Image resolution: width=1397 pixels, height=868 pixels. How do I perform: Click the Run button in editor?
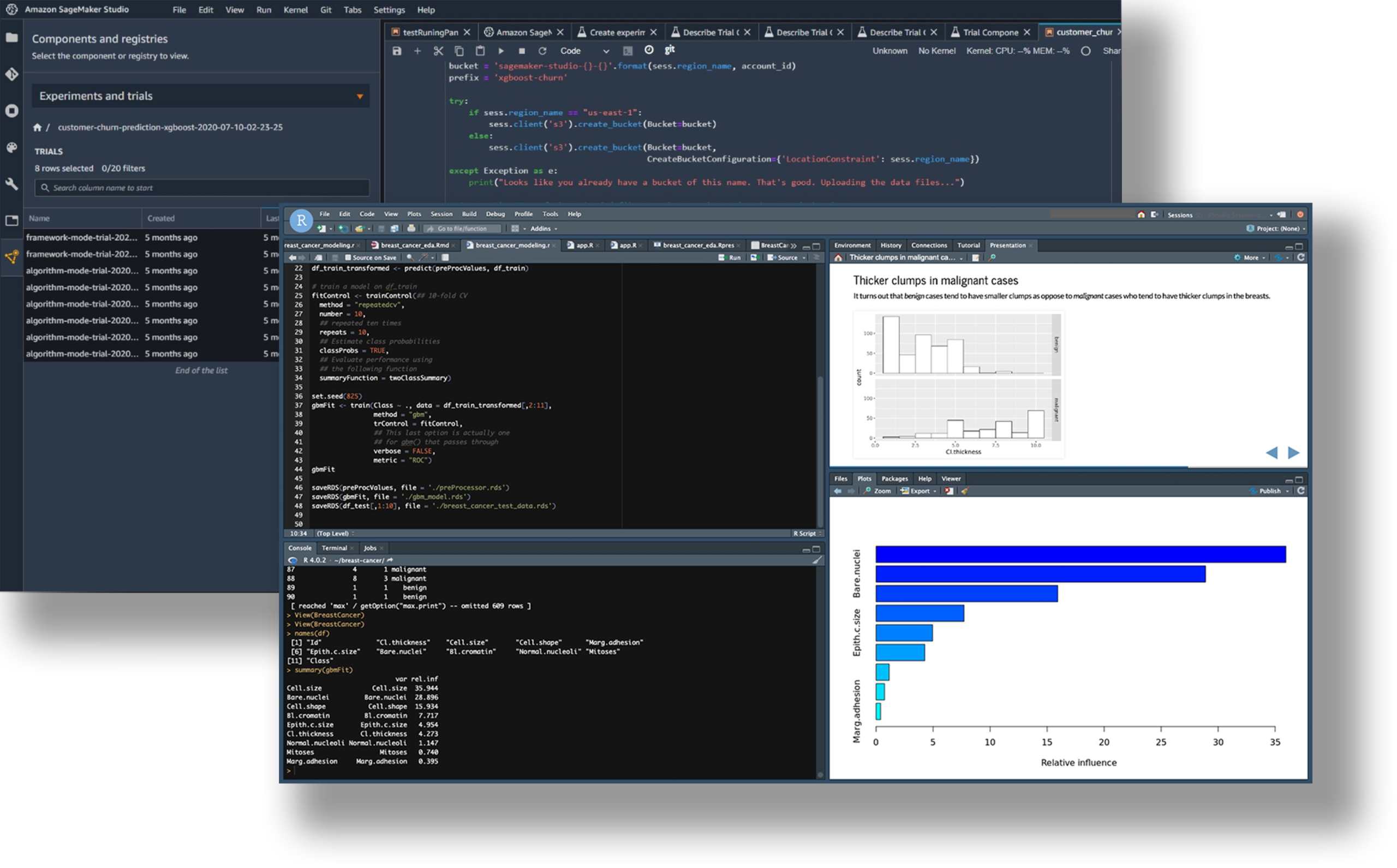[730, 258]
